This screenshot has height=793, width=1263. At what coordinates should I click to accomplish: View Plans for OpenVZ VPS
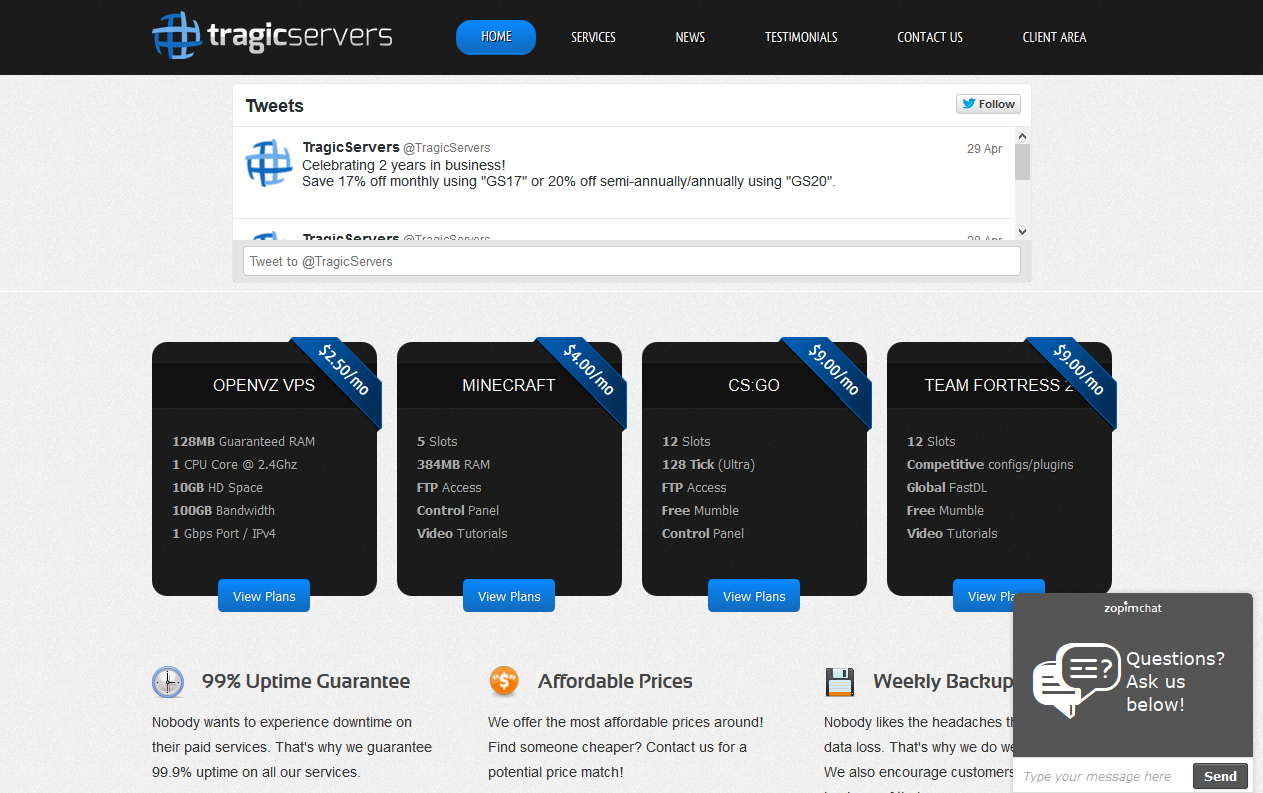pyautogui.click(x=264, y=596)
